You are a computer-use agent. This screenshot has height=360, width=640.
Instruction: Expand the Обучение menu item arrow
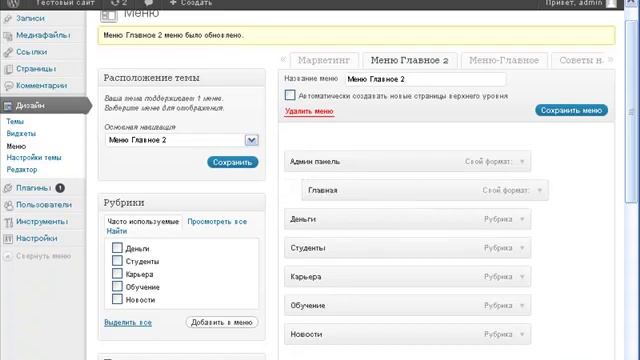pyautogui.click(x=522, y=305)
